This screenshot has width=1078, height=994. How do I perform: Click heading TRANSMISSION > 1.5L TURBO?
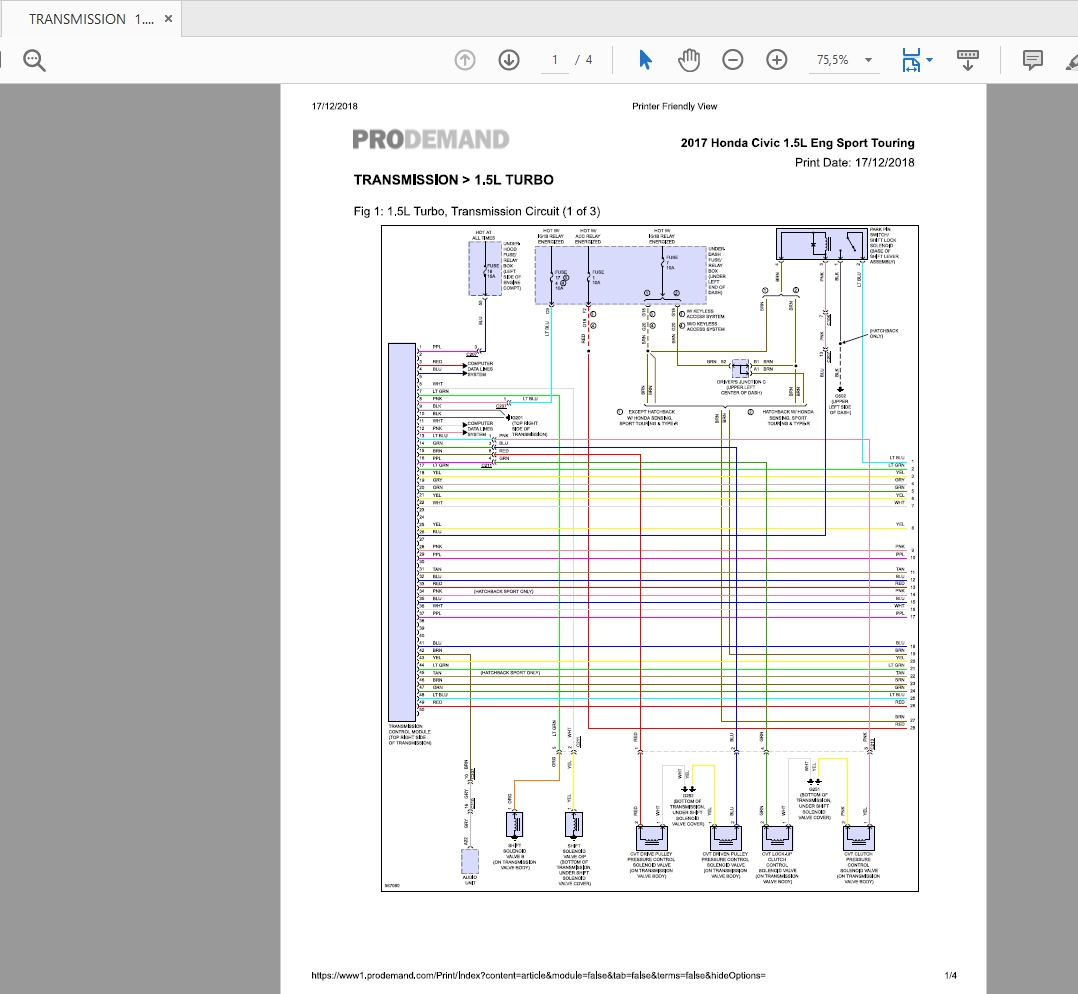tap(454, 180)
